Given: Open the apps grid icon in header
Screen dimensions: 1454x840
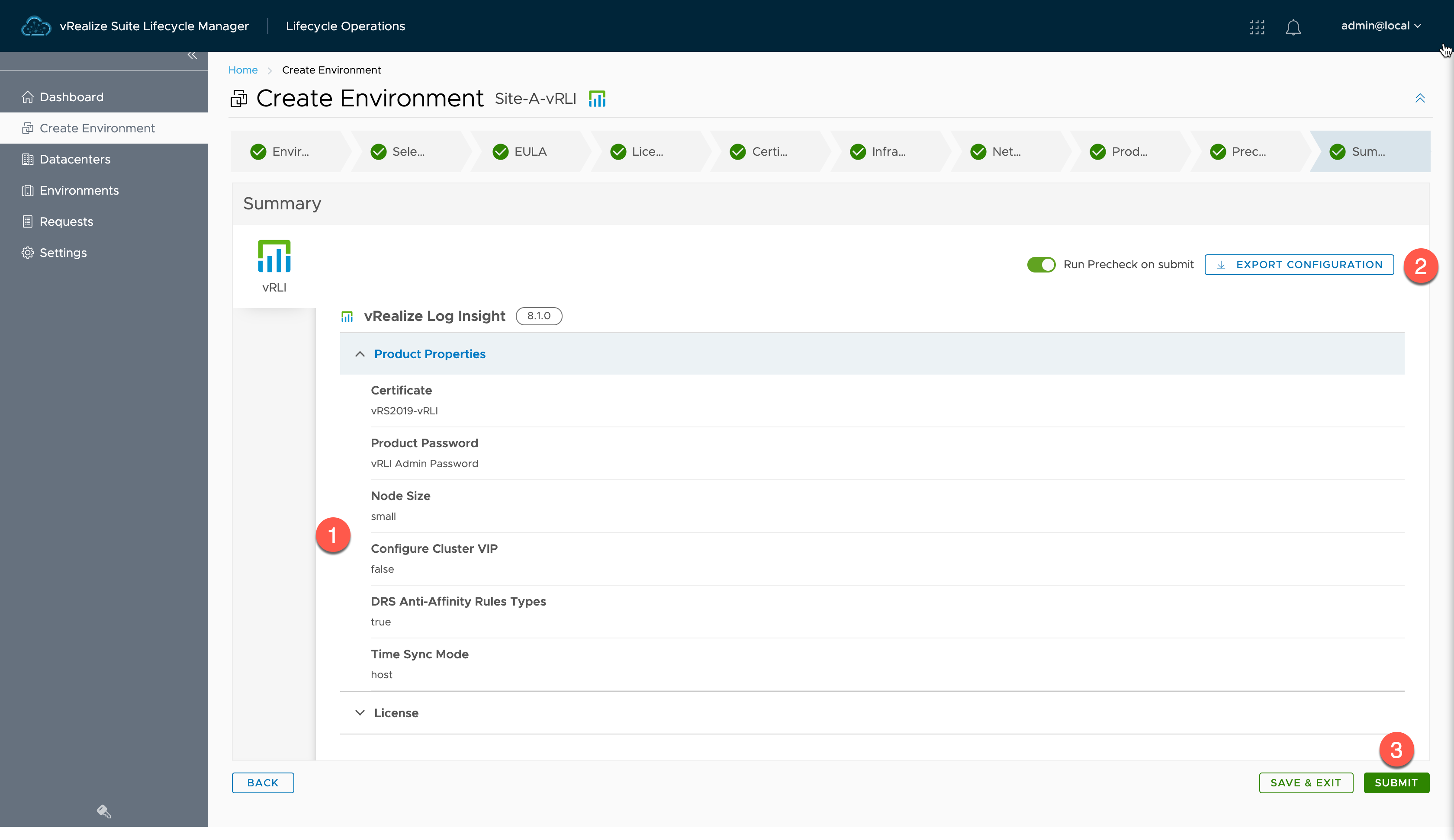Looking at the screenshot, I should [x=1257, y=26].
